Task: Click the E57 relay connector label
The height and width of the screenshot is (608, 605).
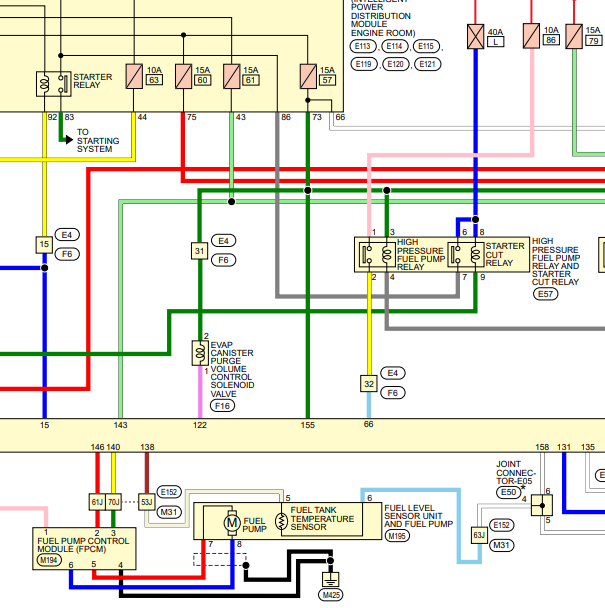Action: click(545, 294)
